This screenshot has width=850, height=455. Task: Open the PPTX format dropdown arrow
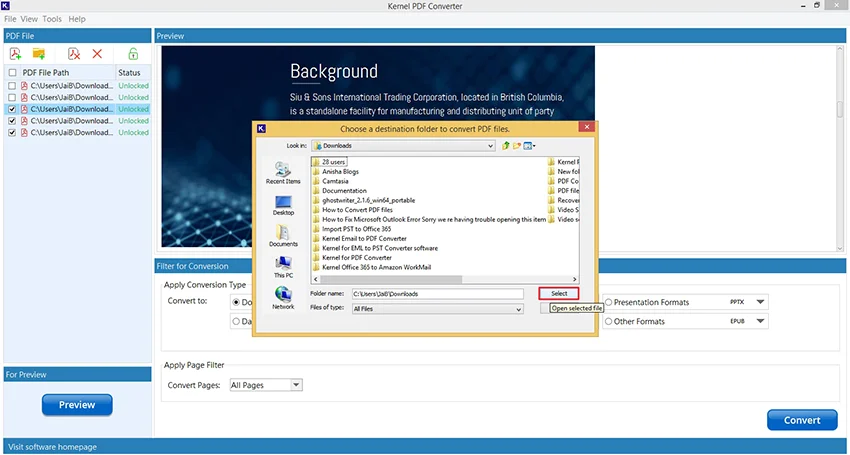pyautogui.click(x=760, y=302)
